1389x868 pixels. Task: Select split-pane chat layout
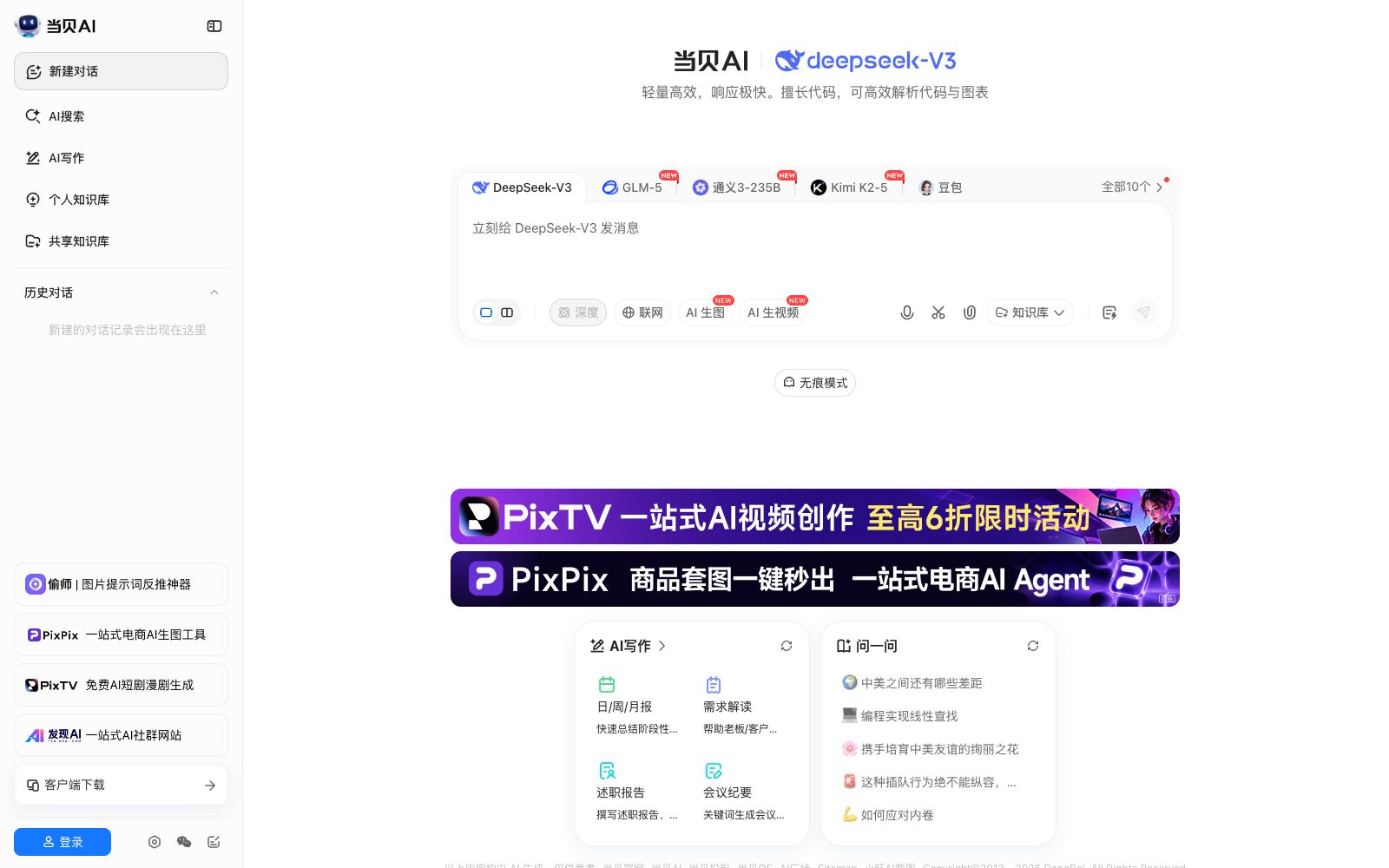[507, 312]
